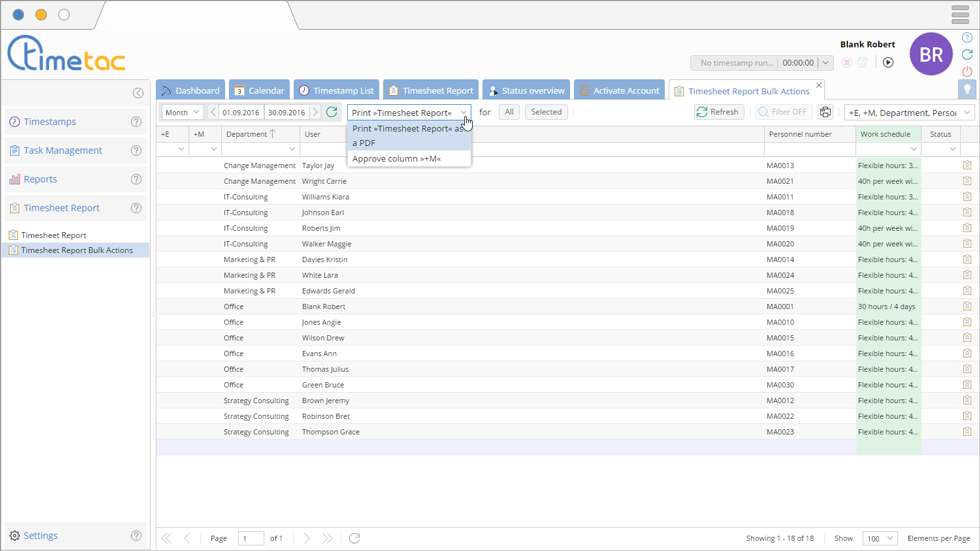Select Timesheet Report tree item
This screenshot has width=980, height=551.
tap(54, 235)
